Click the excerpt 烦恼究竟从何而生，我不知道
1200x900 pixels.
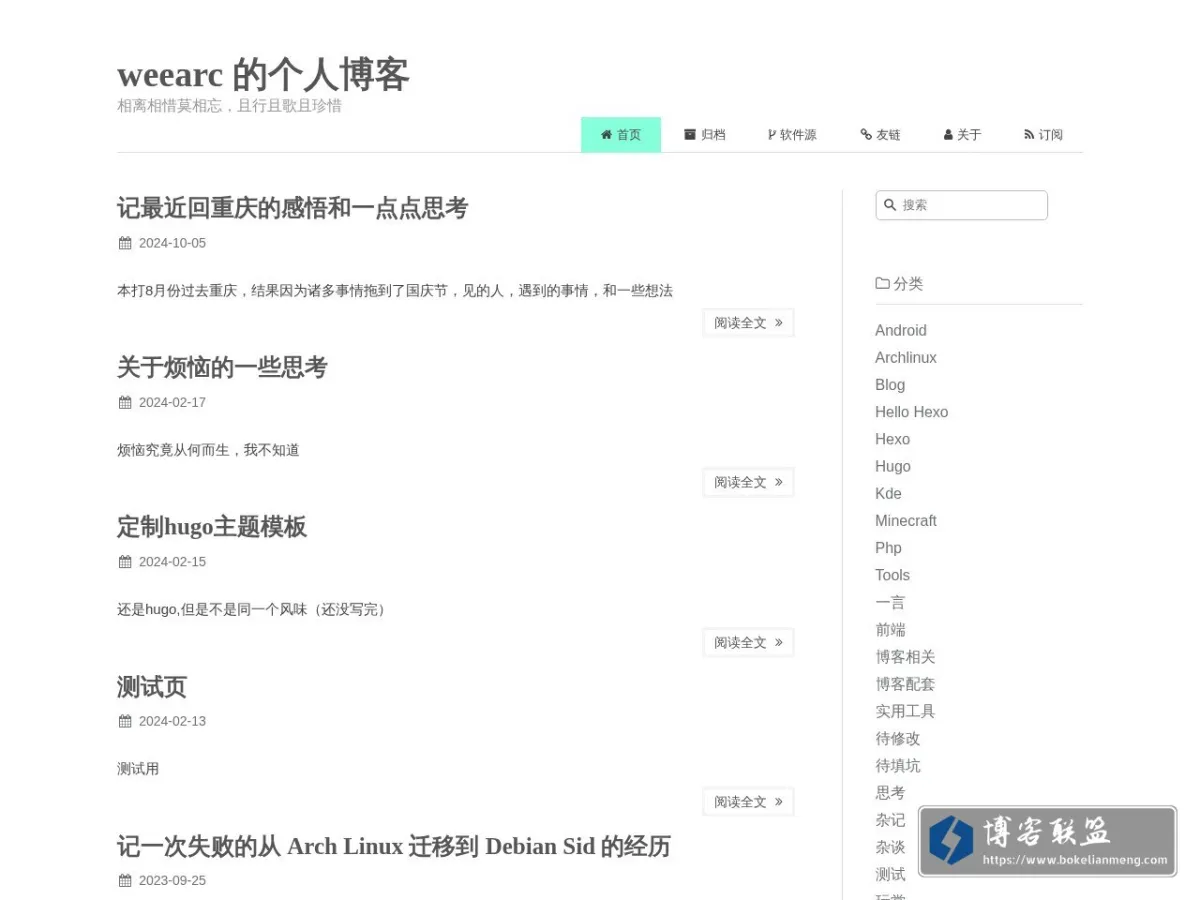(208, 450)
